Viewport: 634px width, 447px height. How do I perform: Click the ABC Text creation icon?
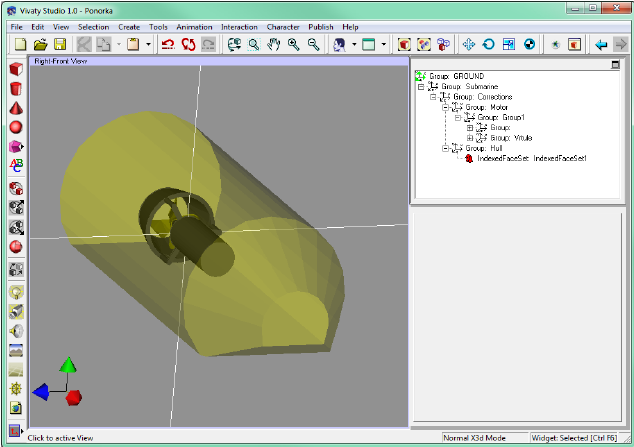(16, 165)
